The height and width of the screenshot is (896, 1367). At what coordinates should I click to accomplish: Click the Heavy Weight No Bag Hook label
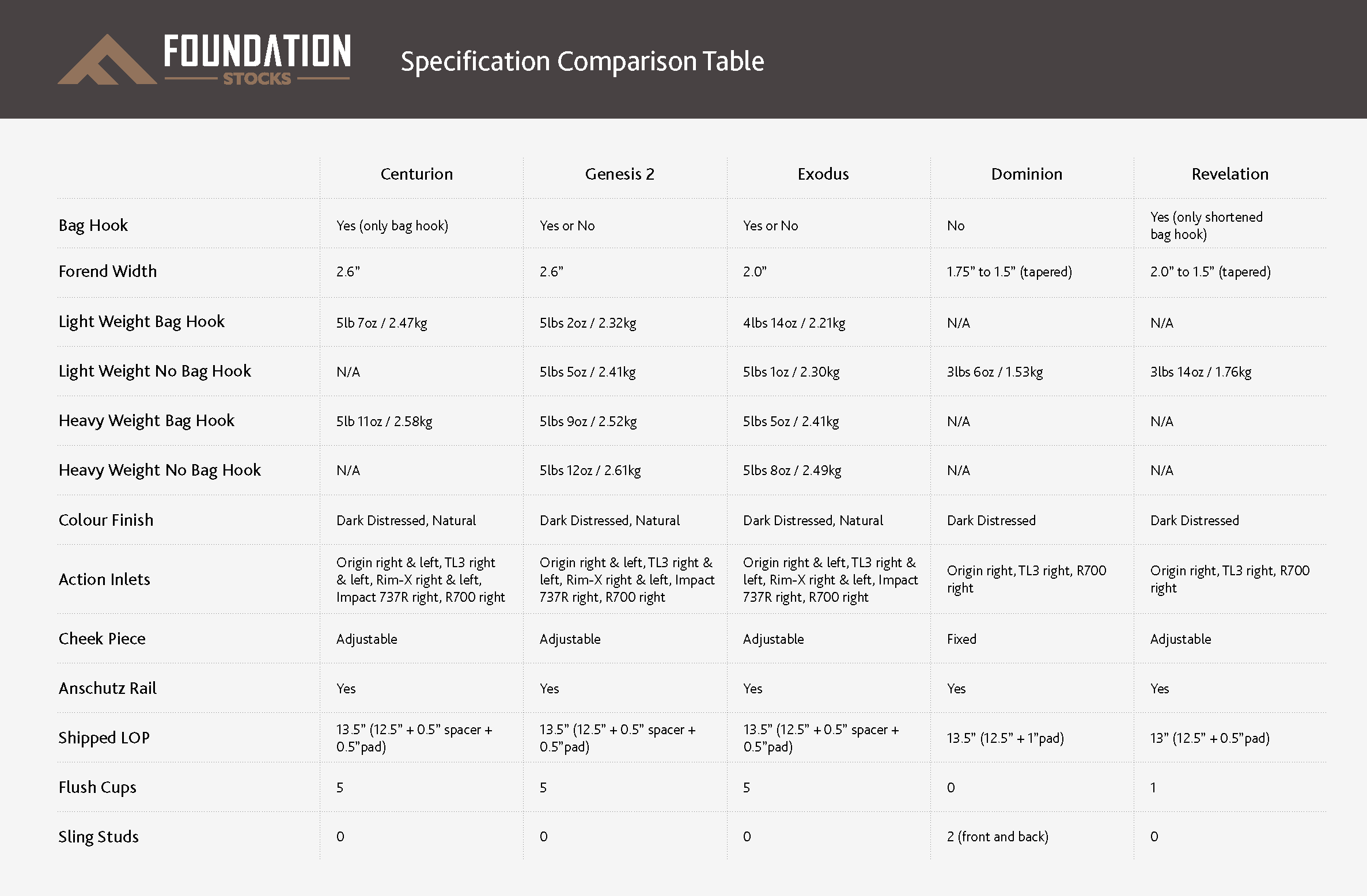pos(160,470)
